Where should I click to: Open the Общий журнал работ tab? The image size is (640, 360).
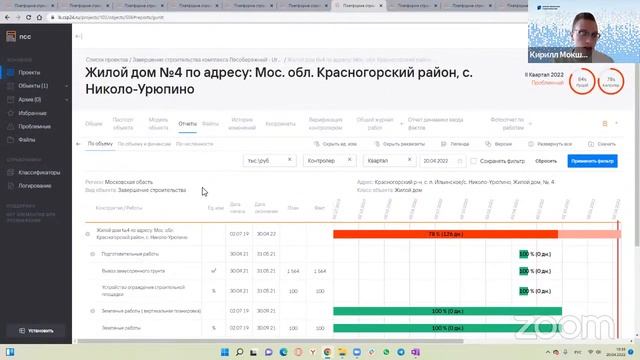pyautogui.click(x=375, y=124)
